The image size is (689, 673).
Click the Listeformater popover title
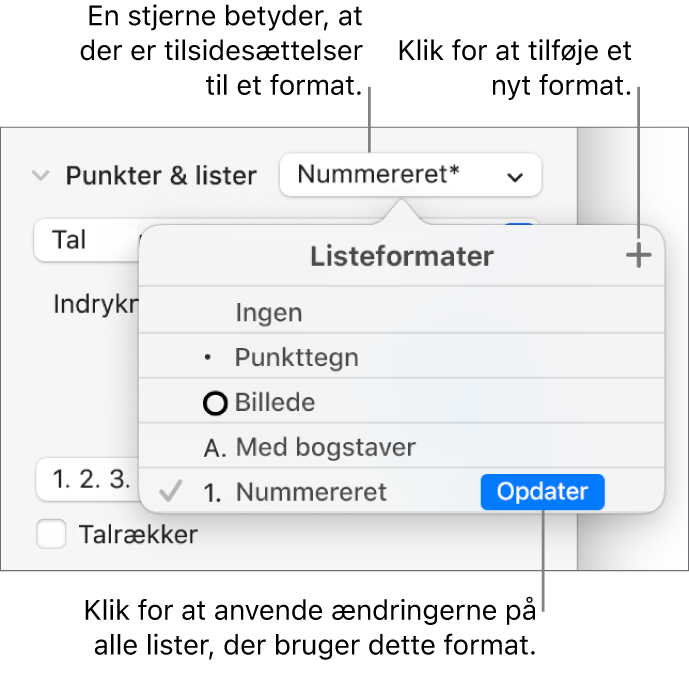pyautogui.click(x=402, y=256)
